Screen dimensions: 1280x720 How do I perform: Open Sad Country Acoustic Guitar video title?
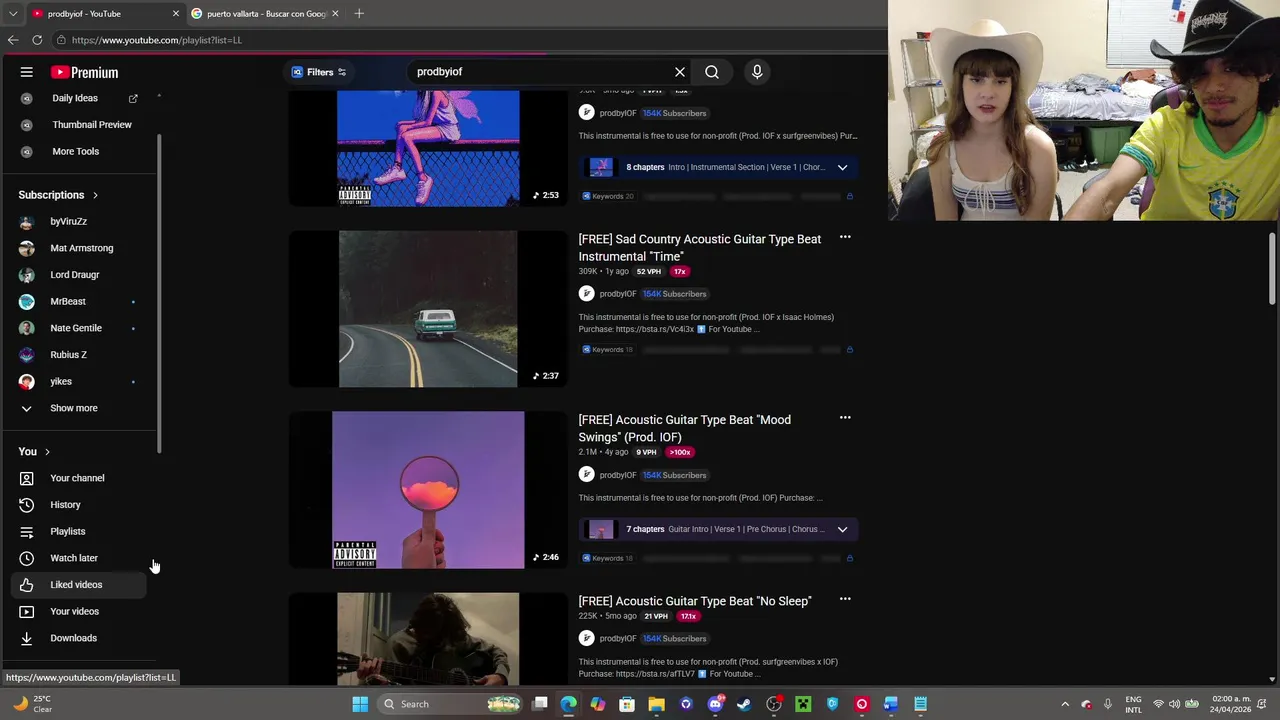tap(700, 248)
